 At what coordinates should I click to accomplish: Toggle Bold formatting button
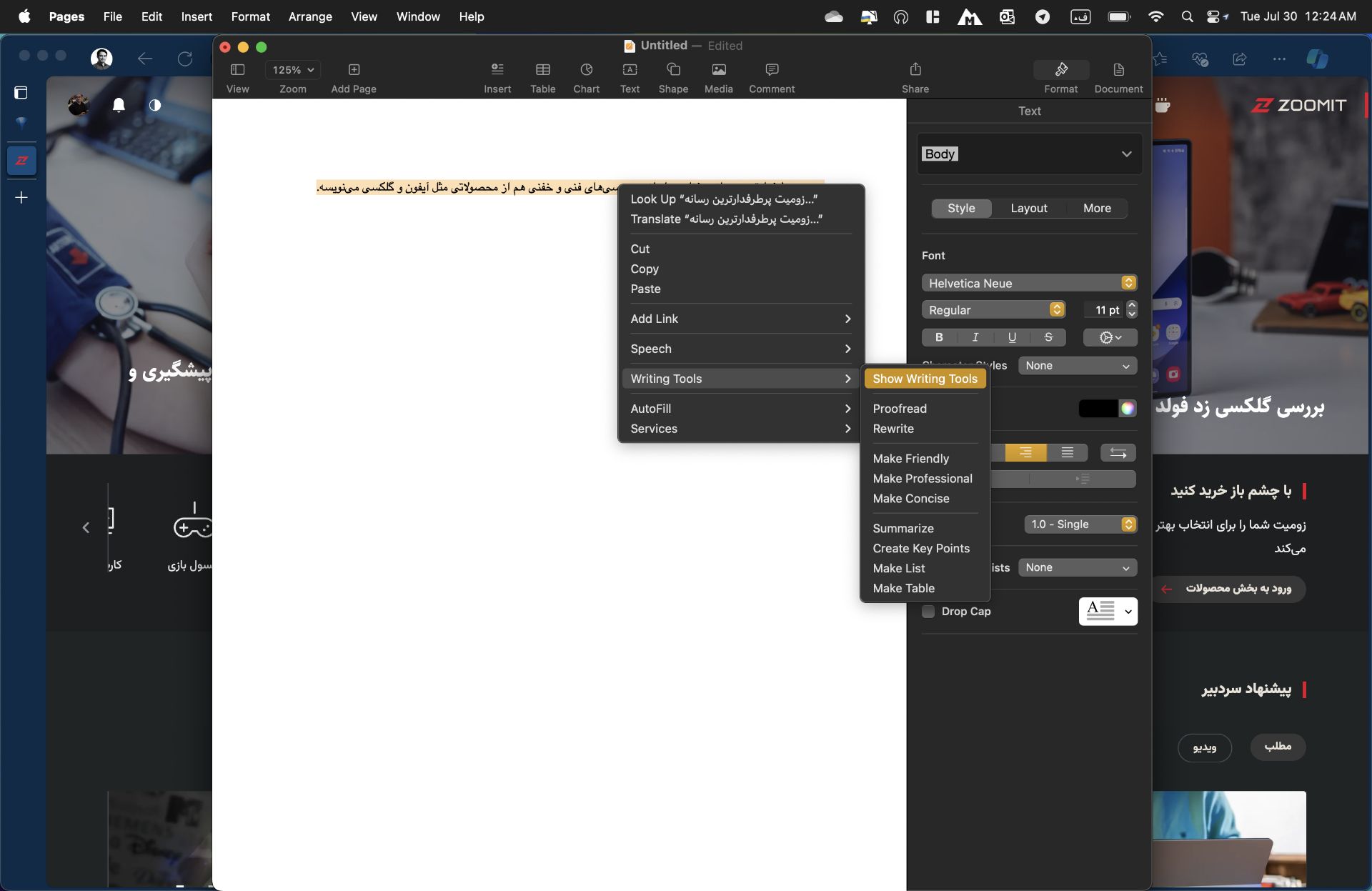[x=938, y=337]
